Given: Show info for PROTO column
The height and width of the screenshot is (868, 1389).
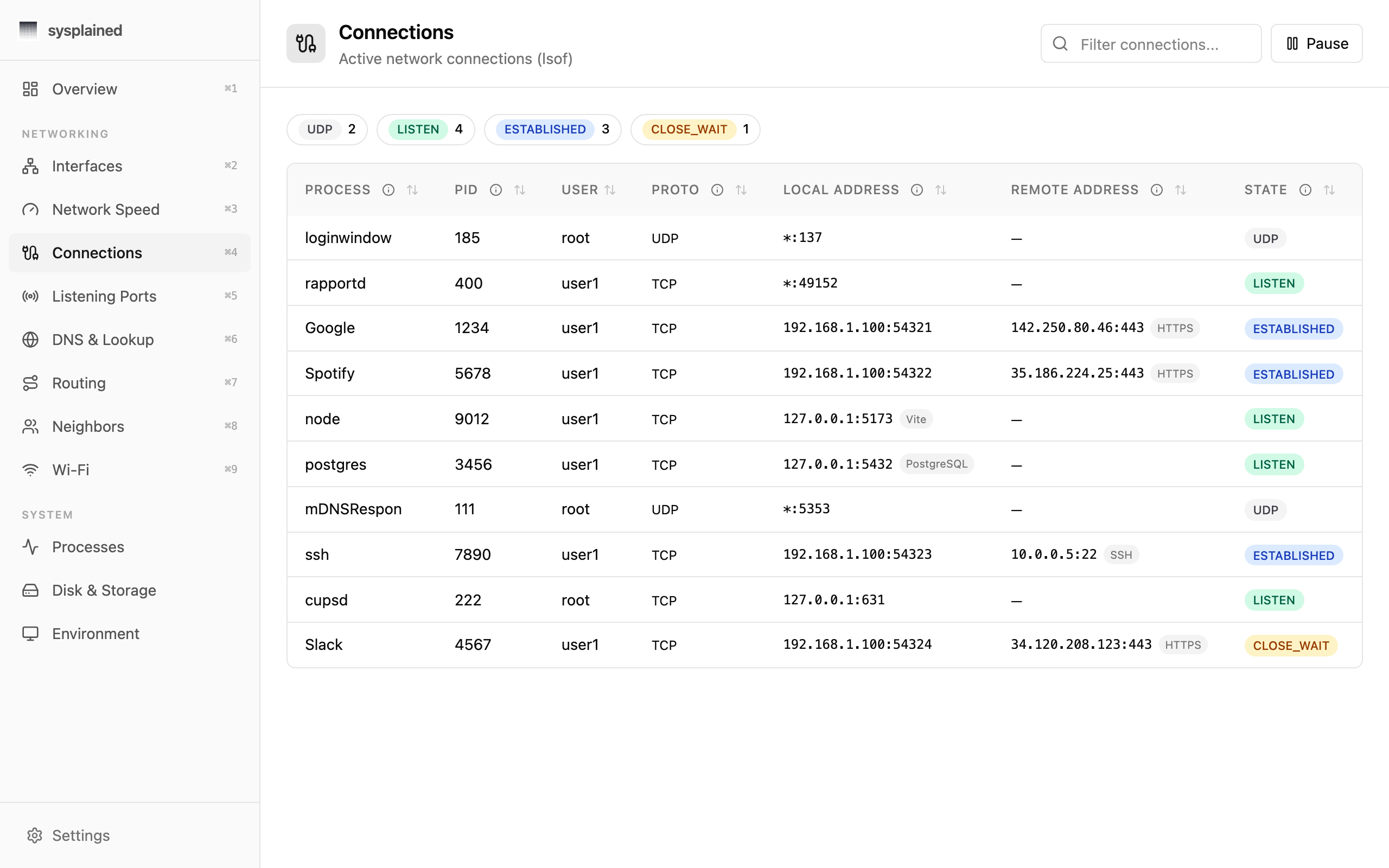Looking at the screenshot, I should coord(717,190).
